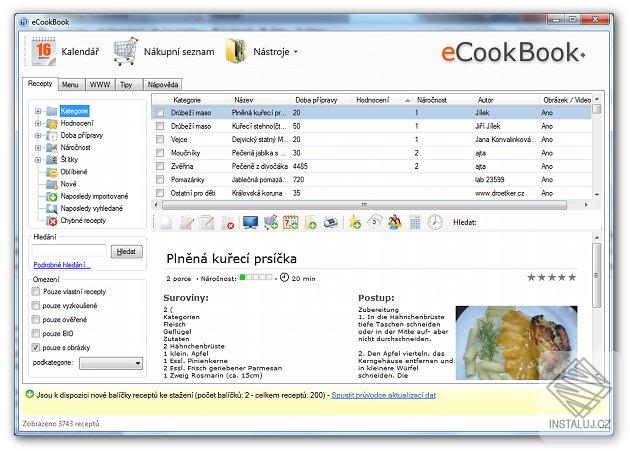Screen dimensions: 630x451
Task: Click the left search input field
Action: 69,251
